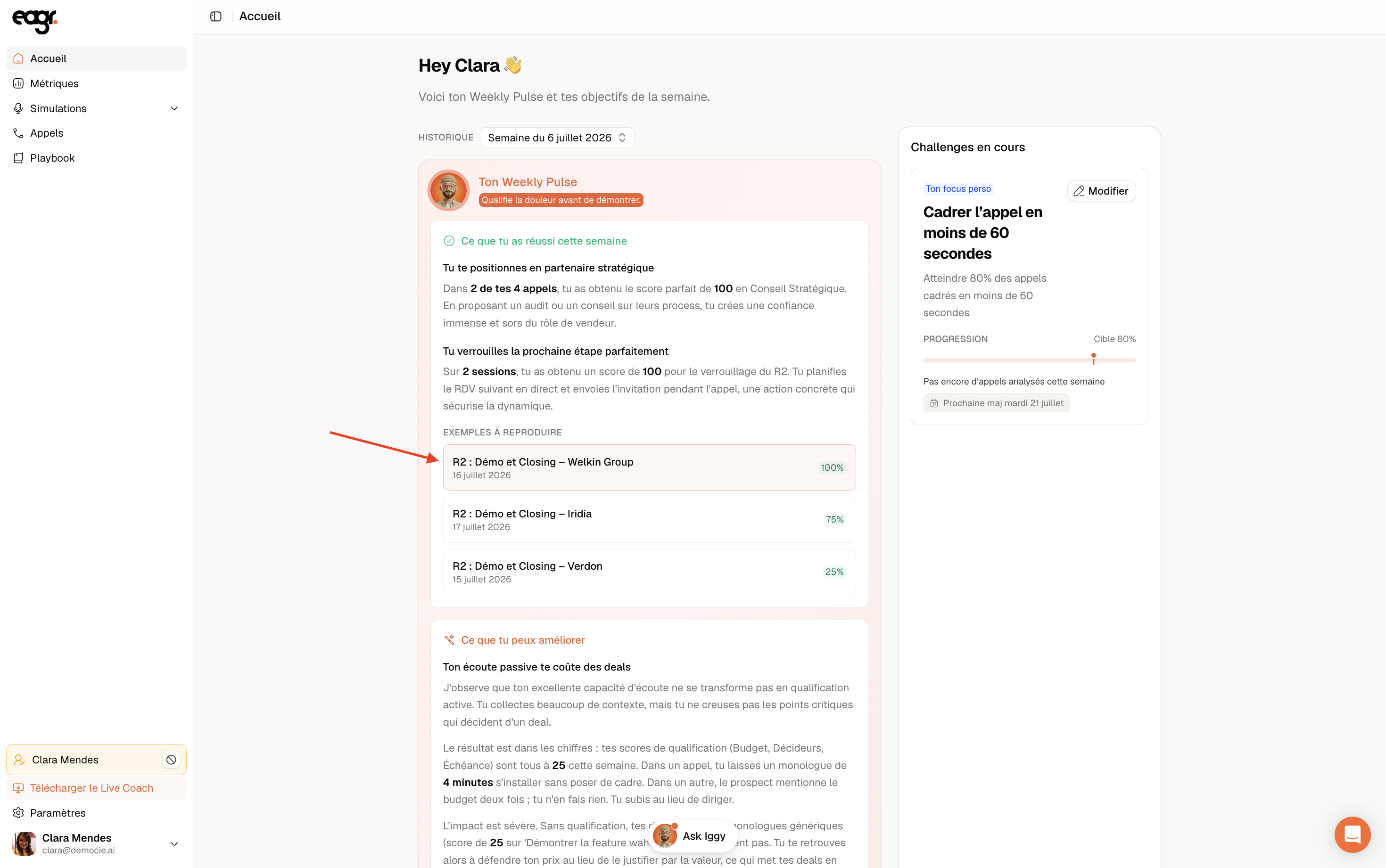This screenshot has height=868, width=1386.
Task: Click the Clara Mendes impersonation row
Action: [96, 760]
